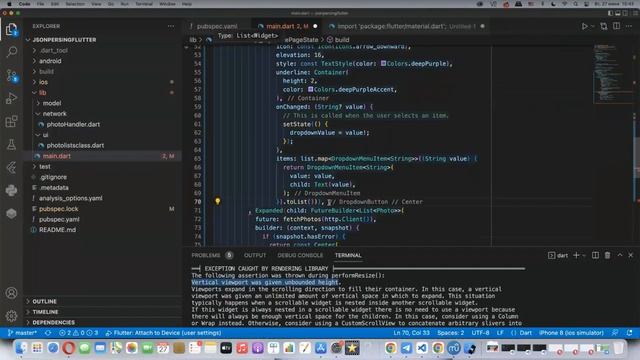Click the master branch in status bar
The image size is (640, 360).
(22, 333)
